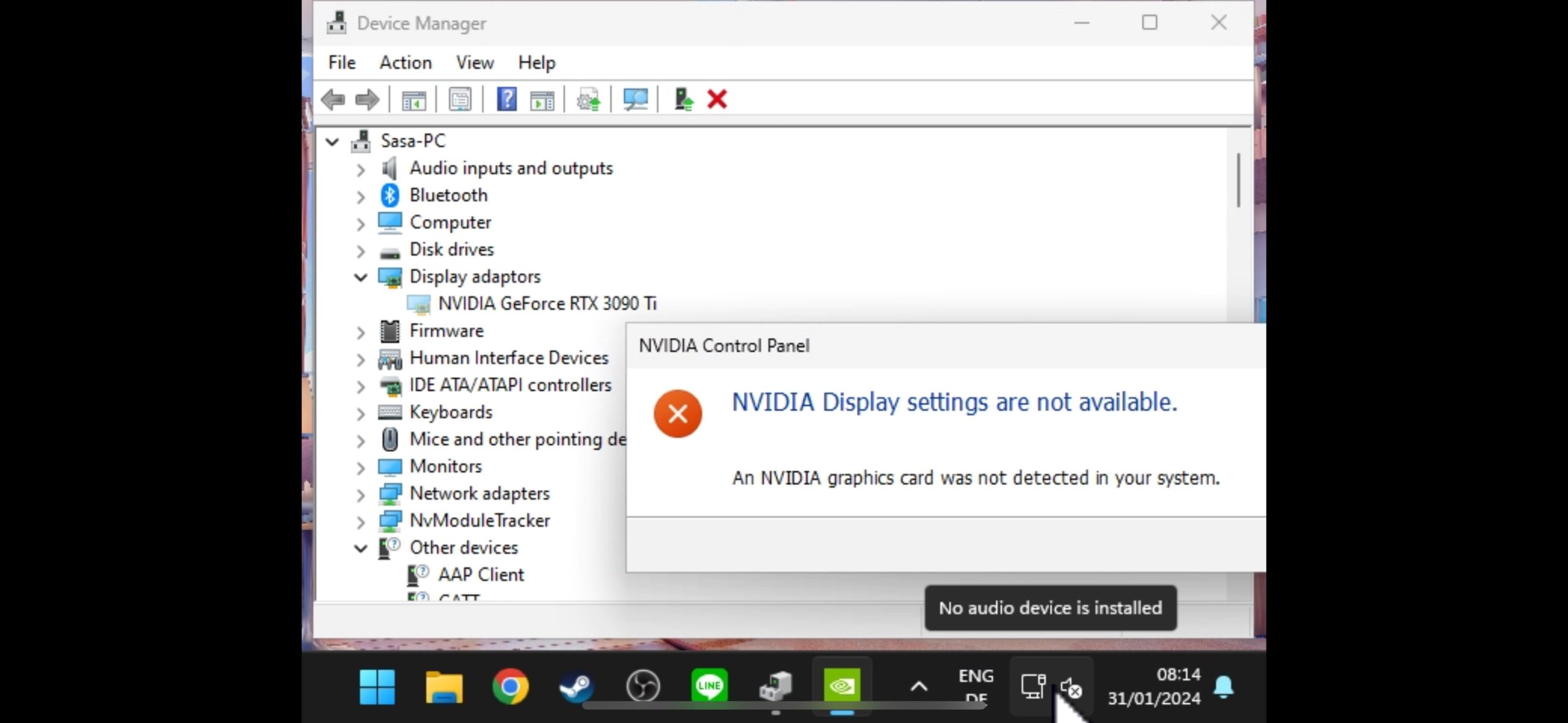Select the Bluetooth label
Viewport: 1568px width, 723px height.
[x=448, y=195]
